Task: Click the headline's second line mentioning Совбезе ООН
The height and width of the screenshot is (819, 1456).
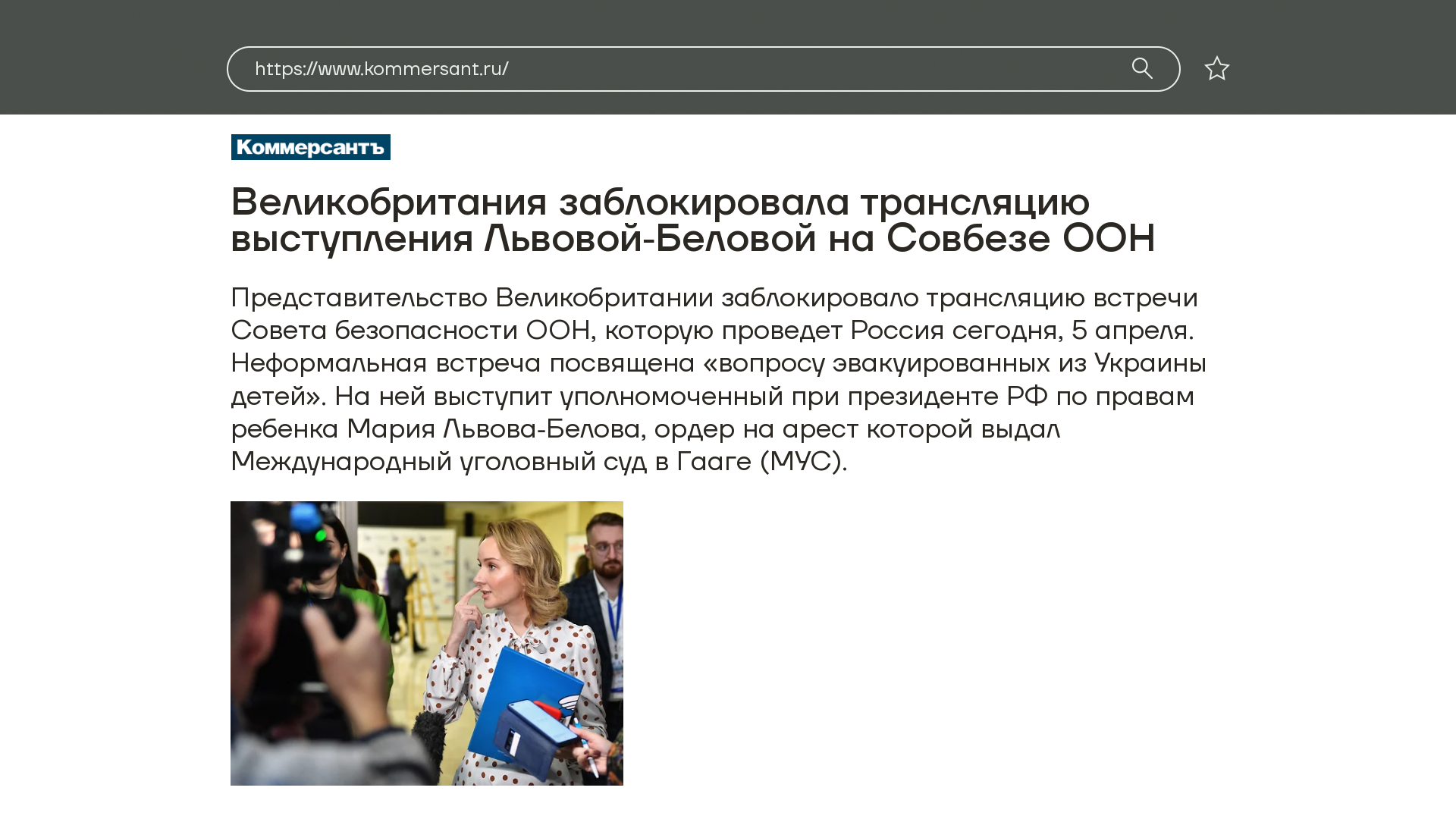Action: [x=692, y=237]
